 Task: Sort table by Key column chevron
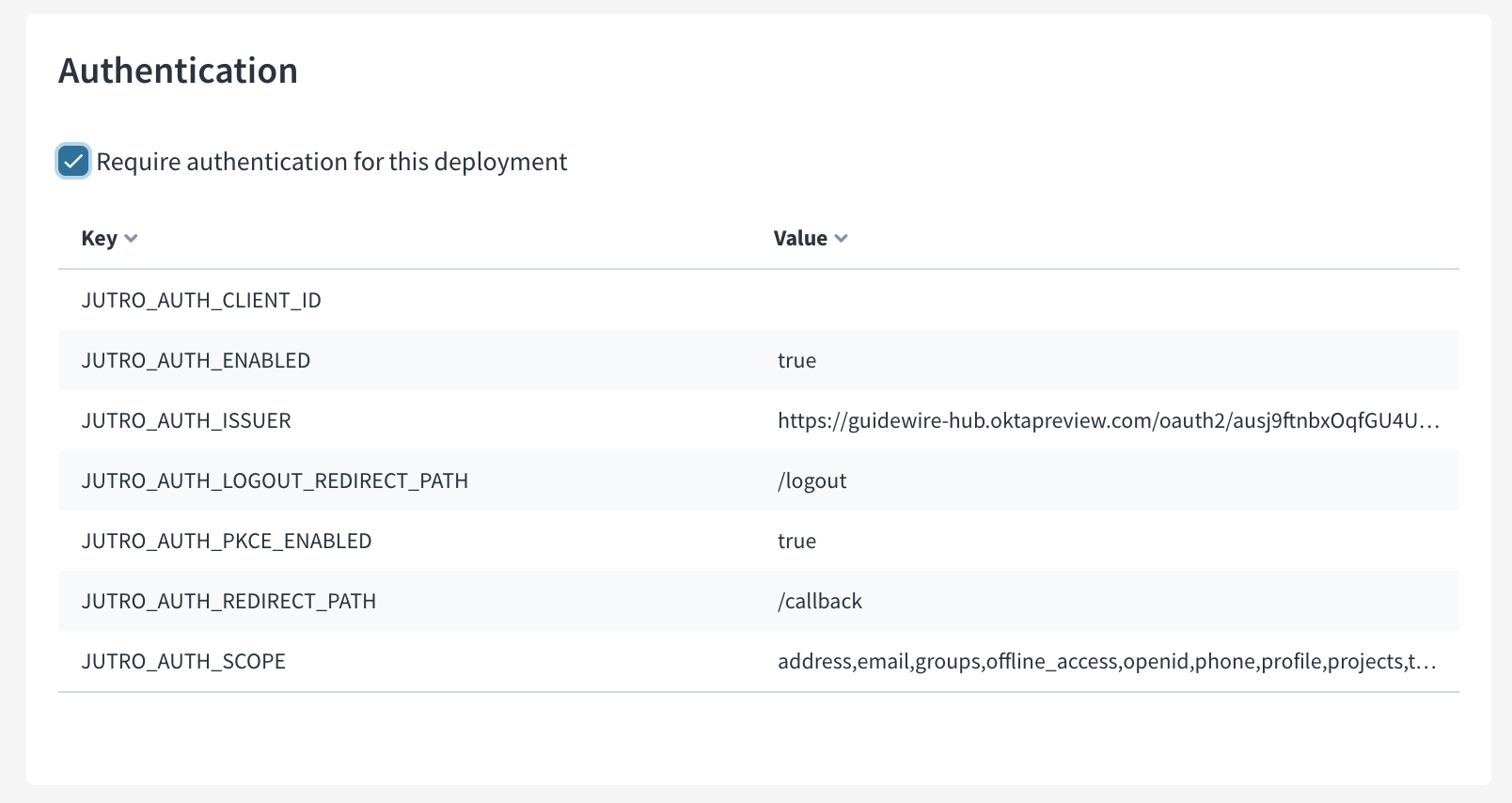click(x=131, y=239)
